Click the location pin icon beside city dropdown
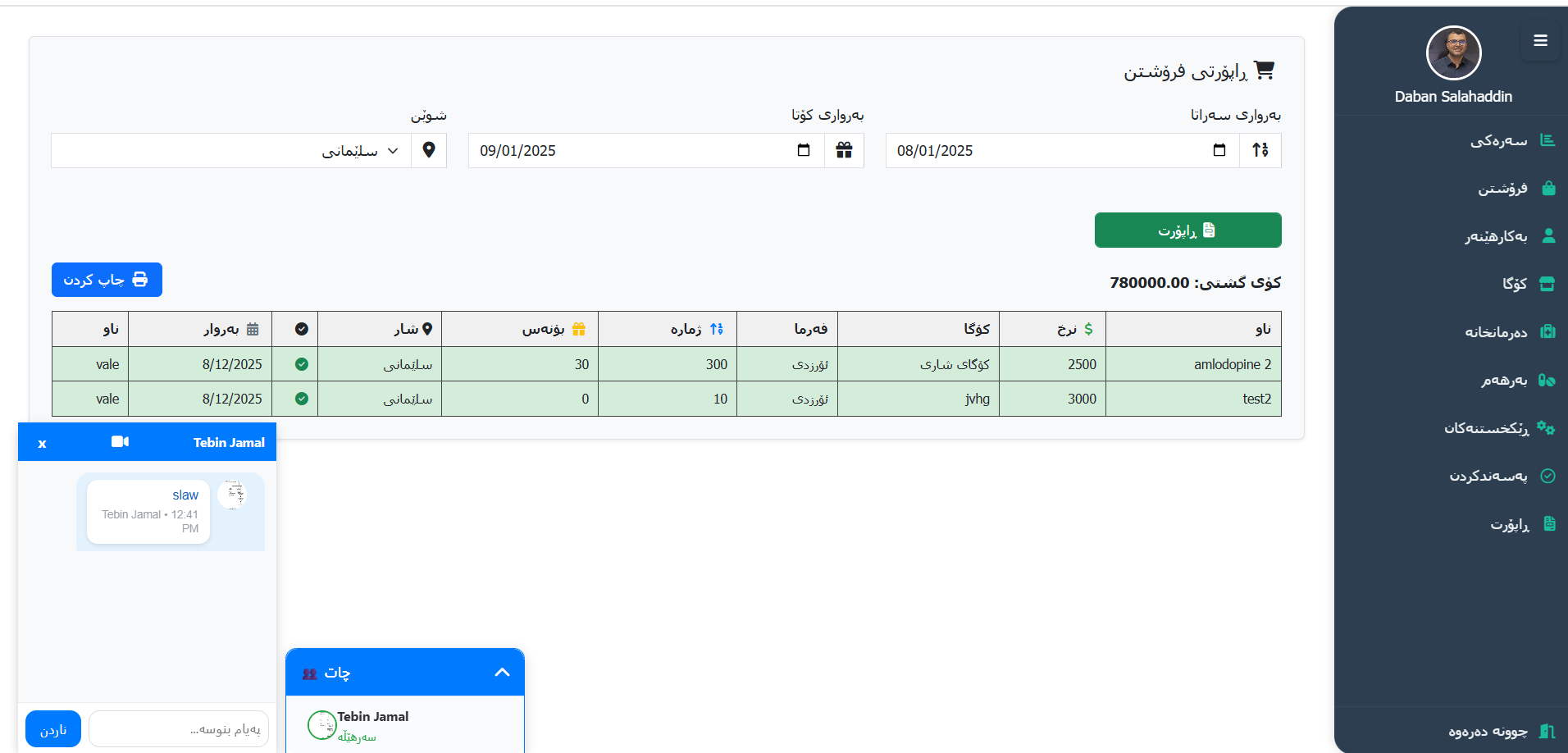 pos(429,150)
